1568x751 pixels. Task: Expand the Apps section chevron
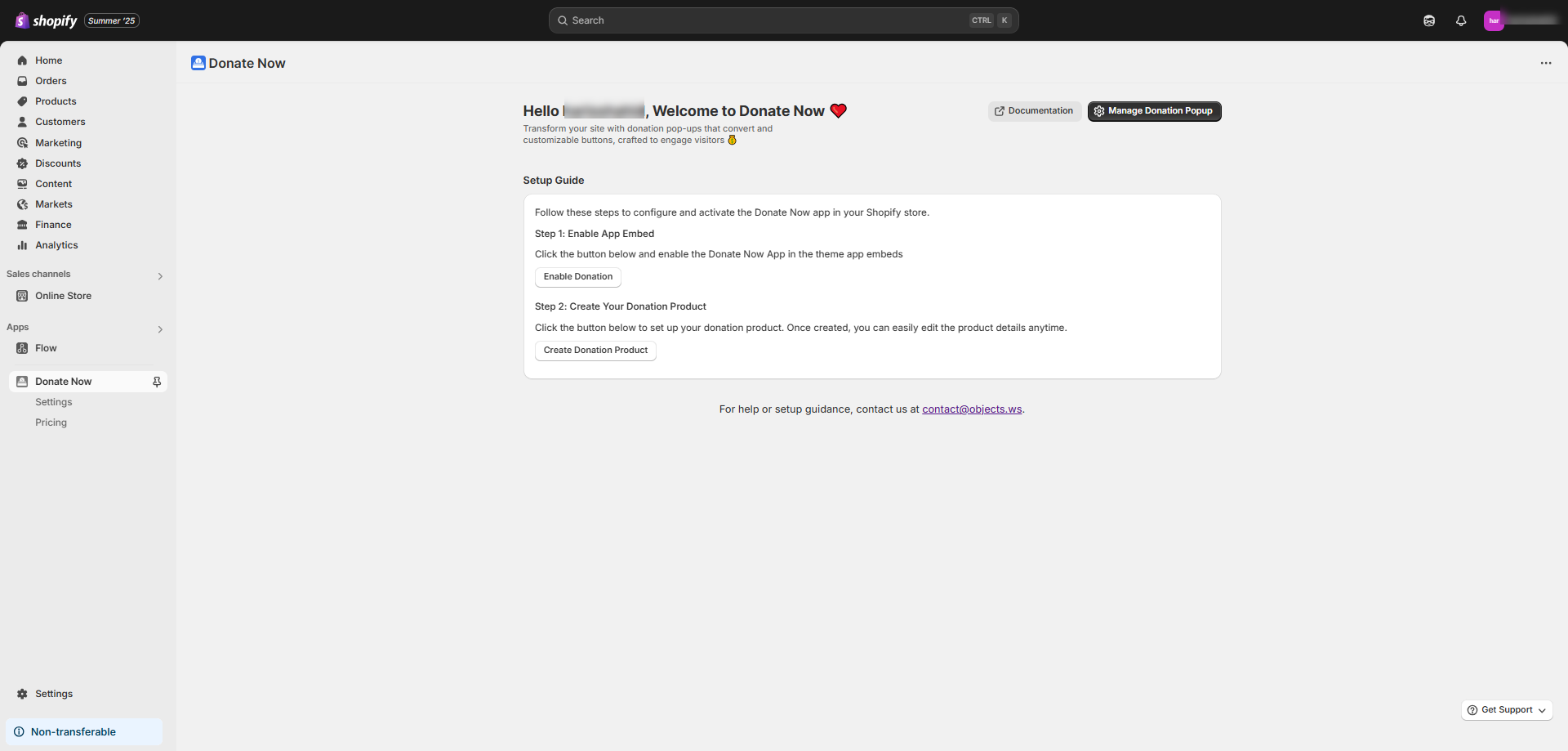[x=160, y=329]
